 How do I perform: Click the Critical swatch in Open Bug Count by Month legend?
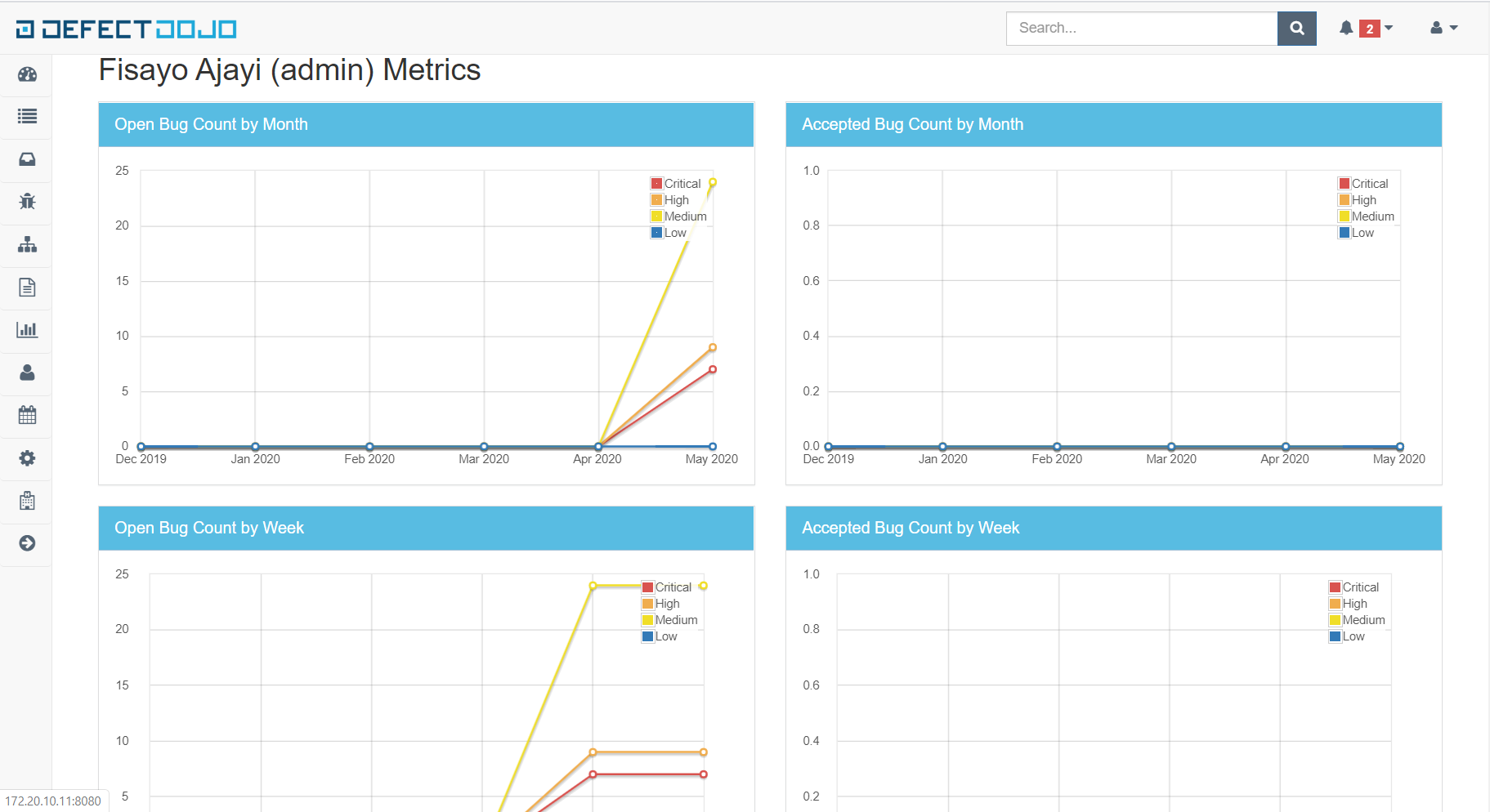(x=656, y=184)
